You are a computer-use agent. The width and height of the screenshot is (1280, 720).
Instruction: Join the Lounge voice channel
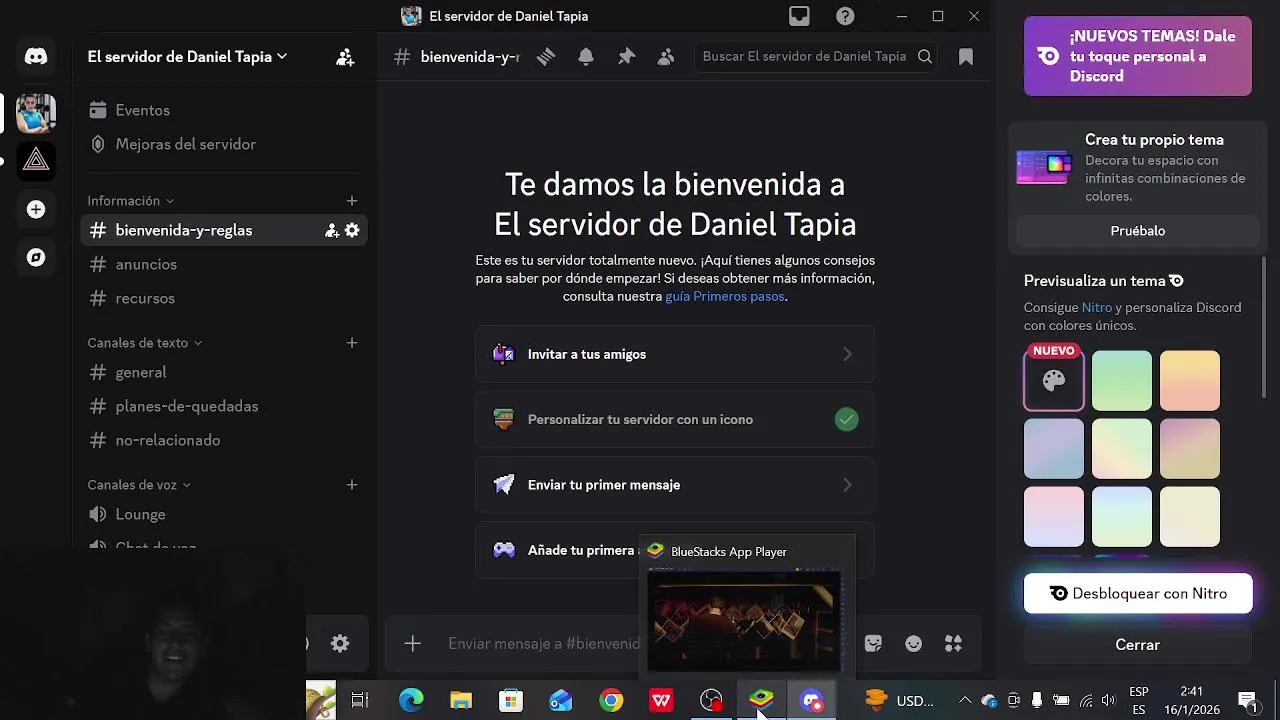224,514
